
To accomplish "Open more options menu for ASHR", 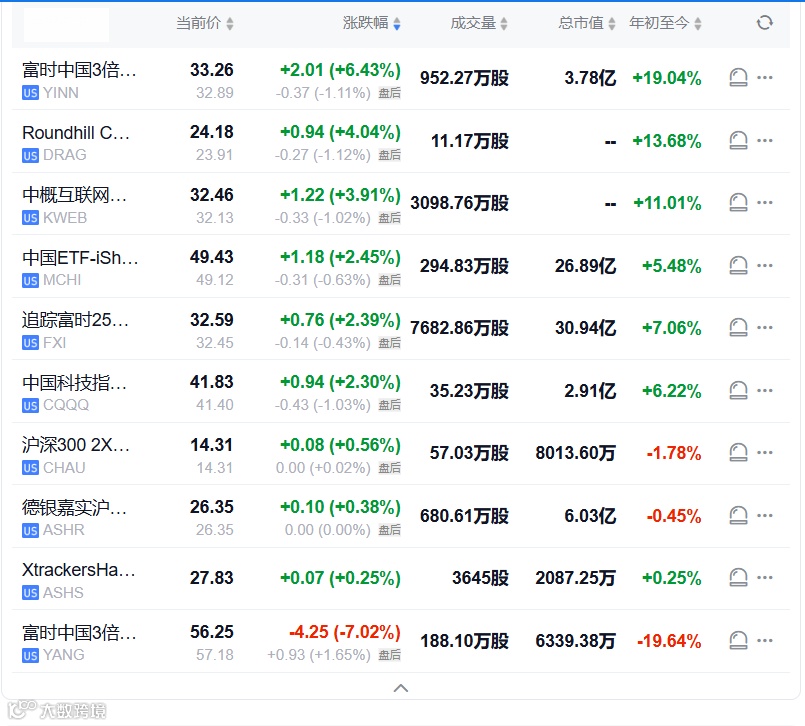I will (x=765, y=515).
